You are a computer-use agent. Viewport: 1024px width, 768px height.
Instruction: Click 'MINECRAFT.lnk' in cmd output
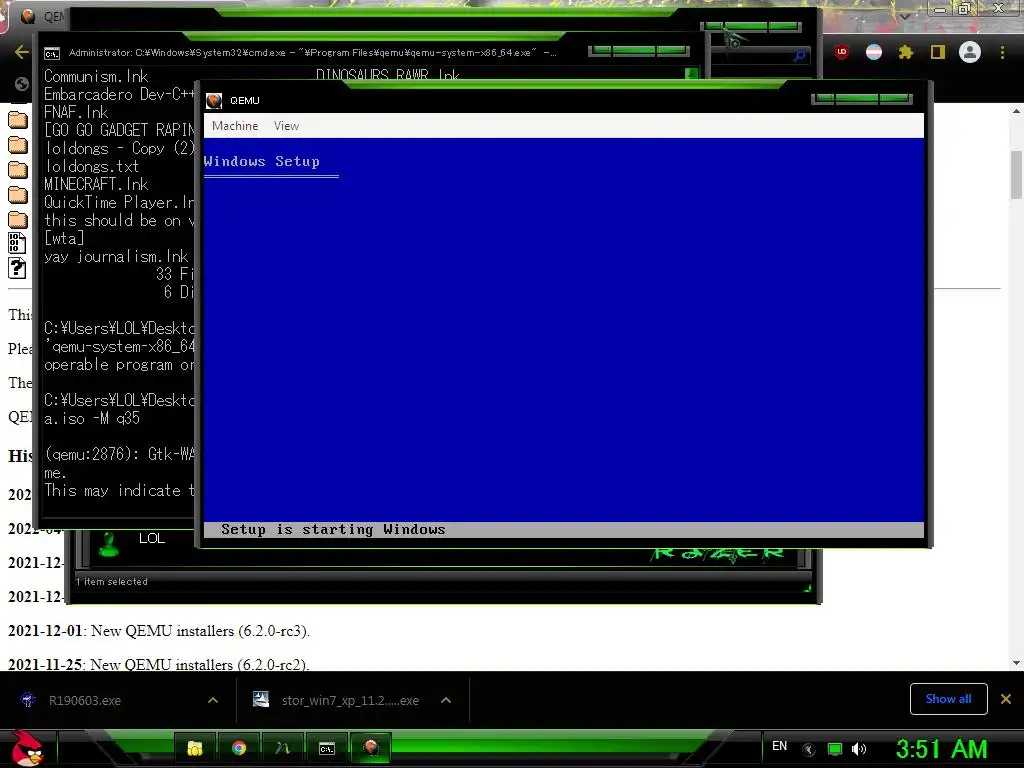coord(96,184)
